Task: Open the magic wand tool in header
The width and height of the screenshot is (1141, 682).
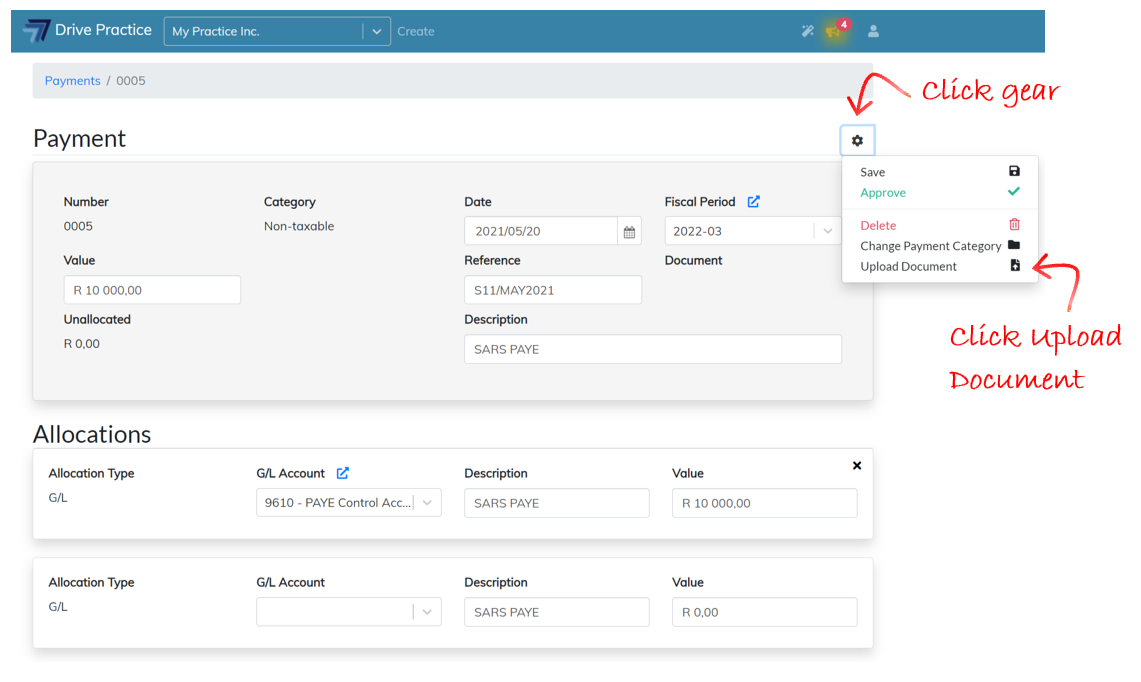Action: click(808, 31)
